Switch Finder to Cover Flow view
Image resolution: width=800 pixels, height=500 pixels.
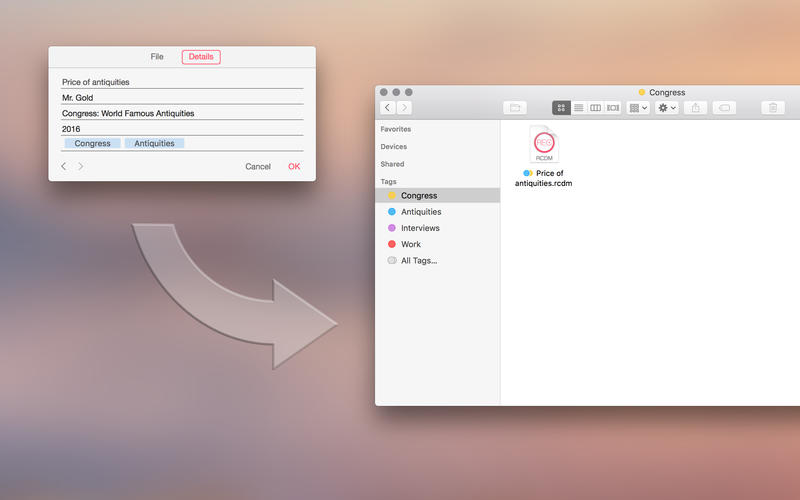(613, 108)
